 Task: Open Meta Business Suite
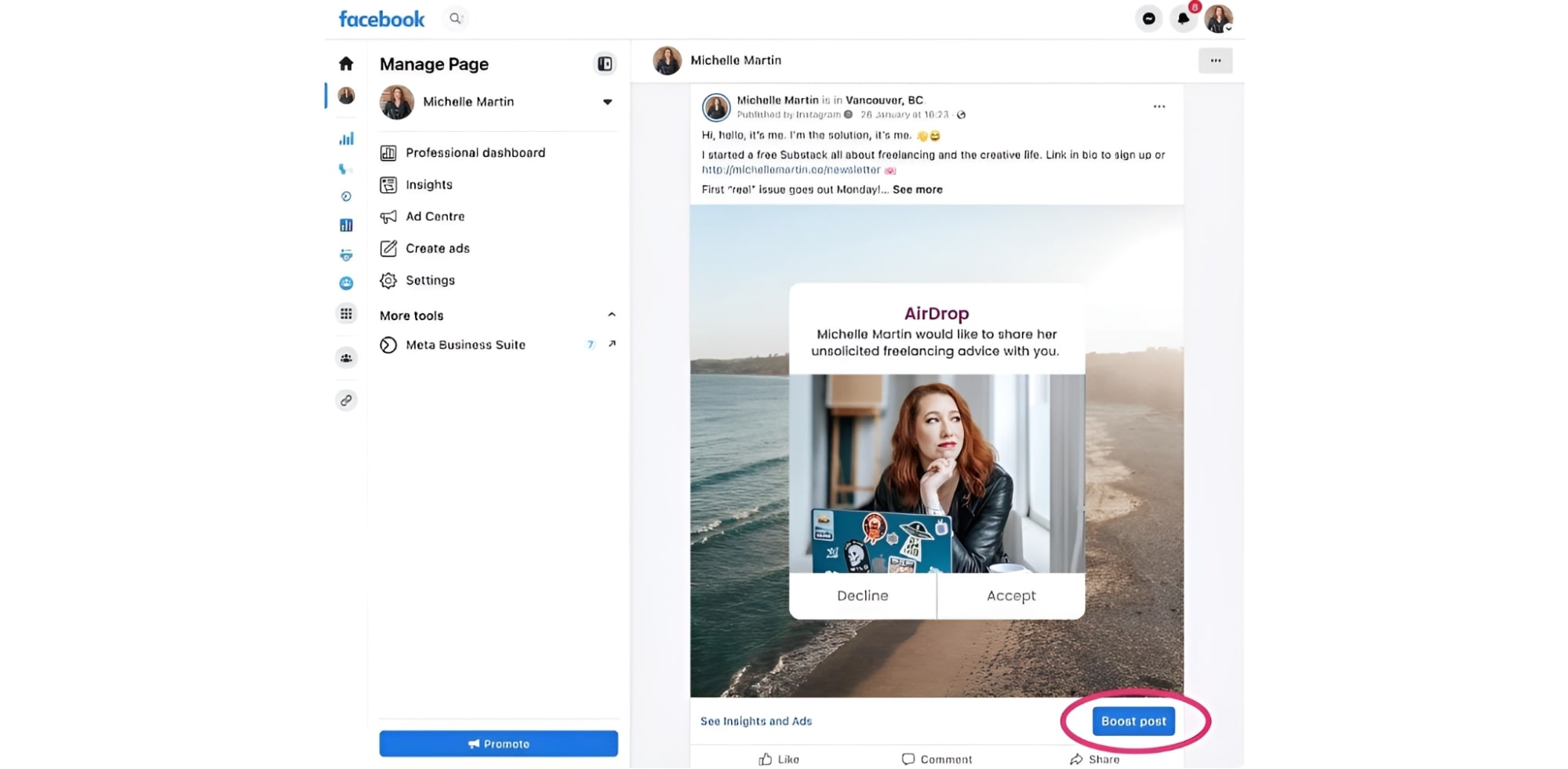pos(465,344)
